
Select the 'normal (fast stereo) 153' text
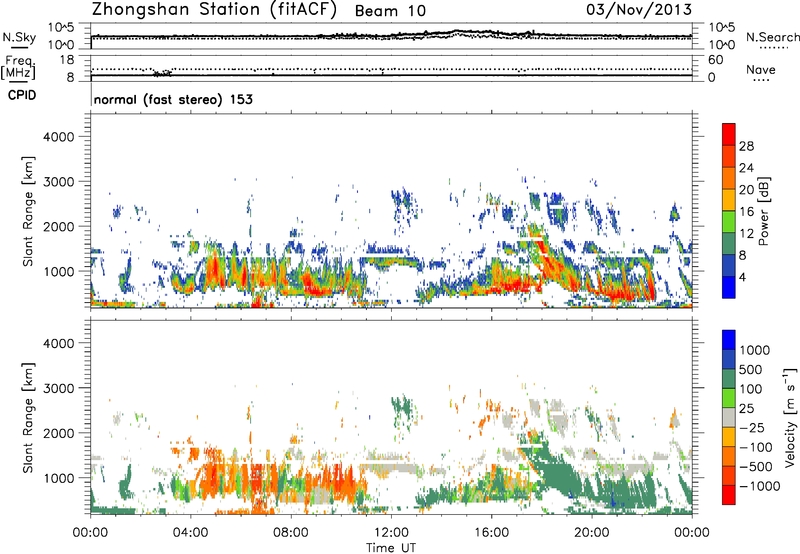click(173, 99)
